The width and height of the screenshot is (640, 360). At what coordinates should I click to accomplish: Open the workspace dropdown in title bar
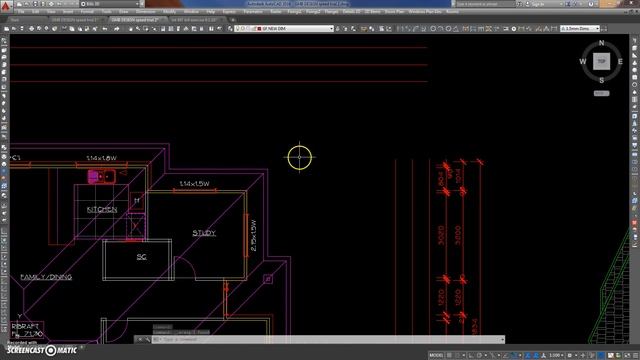(137, 4)
